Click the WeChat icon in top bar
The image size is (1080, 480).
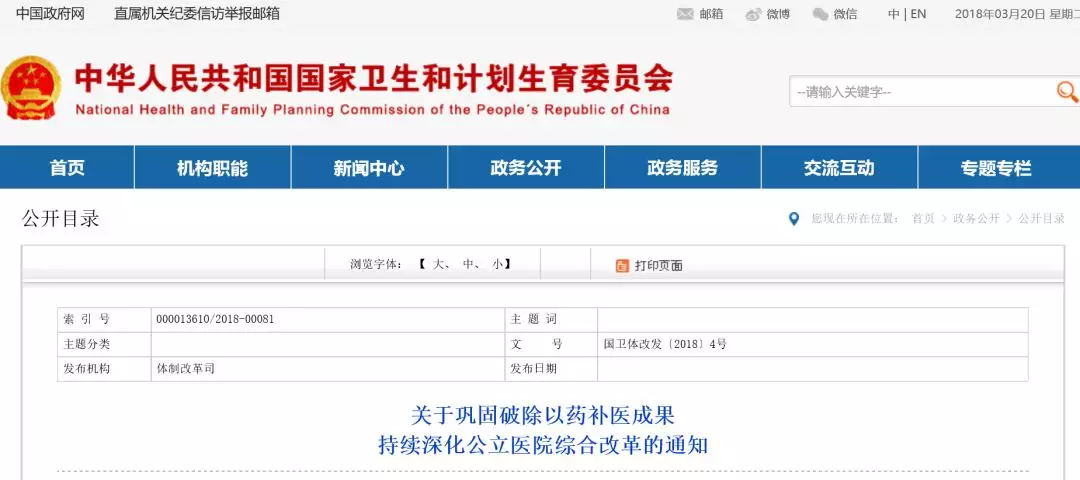(820, 14)
